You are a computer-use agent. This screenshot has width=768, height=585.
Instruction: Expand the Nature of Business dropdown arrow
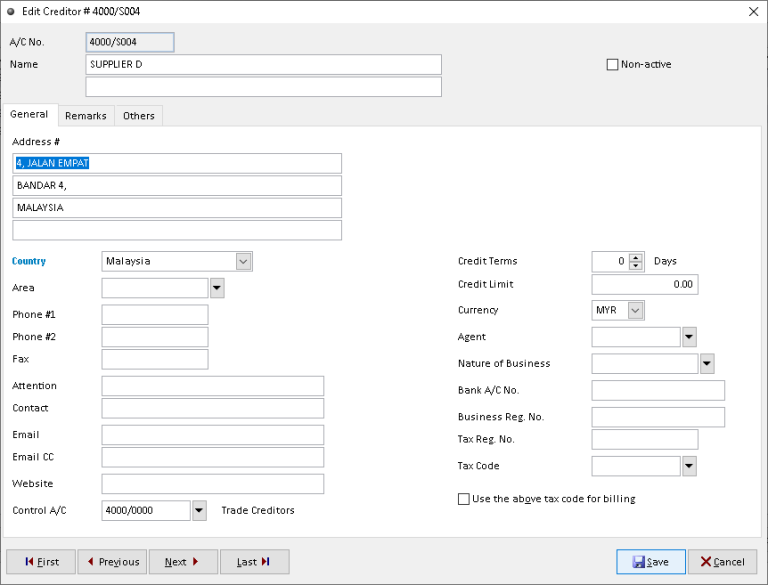[707, 364]
